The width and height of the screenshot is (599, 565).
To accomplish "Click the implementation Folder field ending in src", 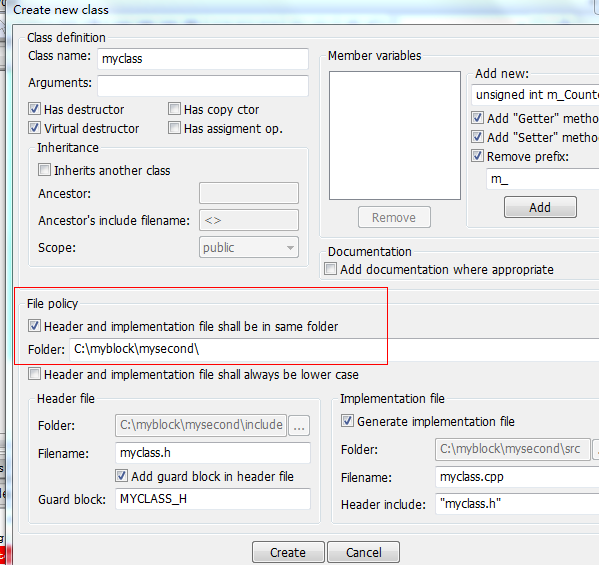I will (x=513, y=449).
